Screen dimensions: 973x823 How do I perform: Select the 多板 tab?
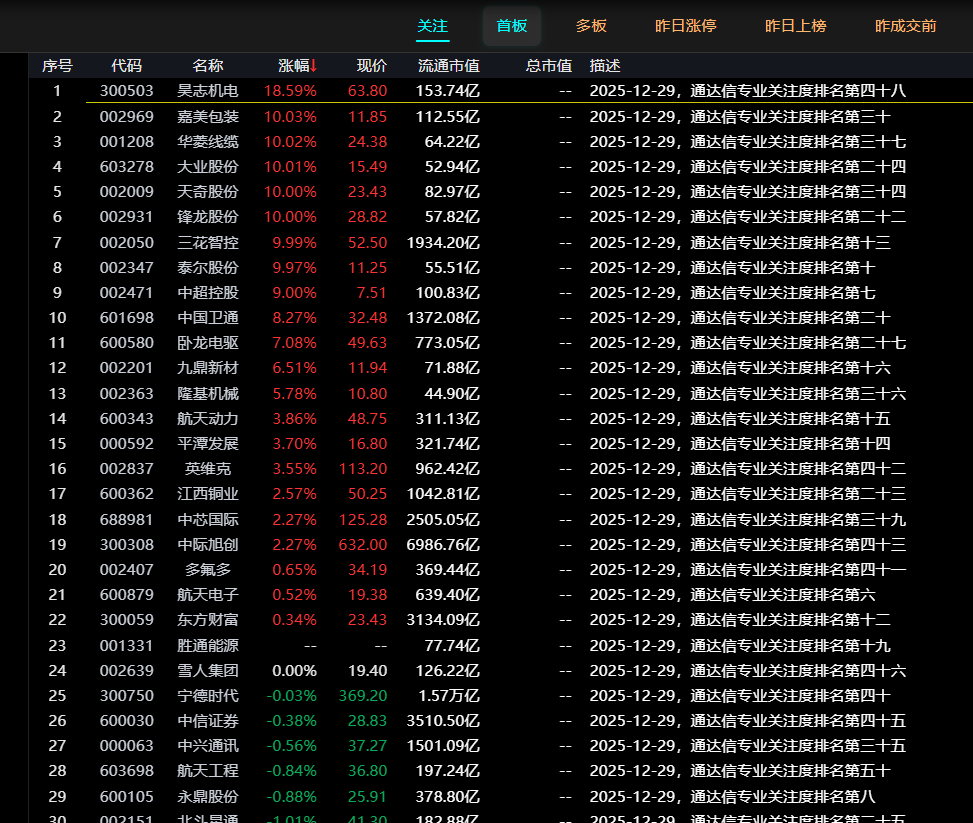[x=591, y=26]
